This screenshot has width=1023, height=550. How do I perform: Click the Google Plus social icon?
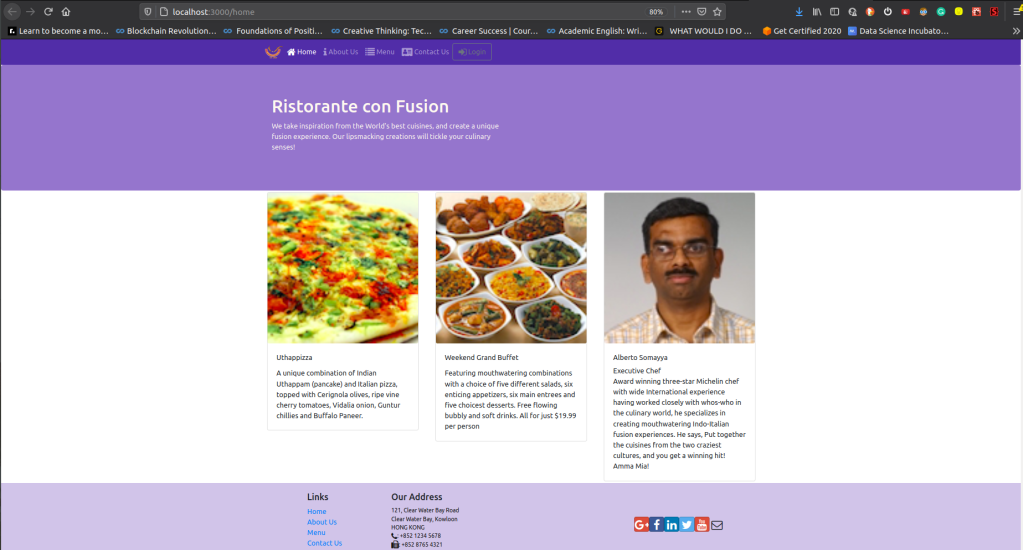pyautogui.click(x=641, y=525)
